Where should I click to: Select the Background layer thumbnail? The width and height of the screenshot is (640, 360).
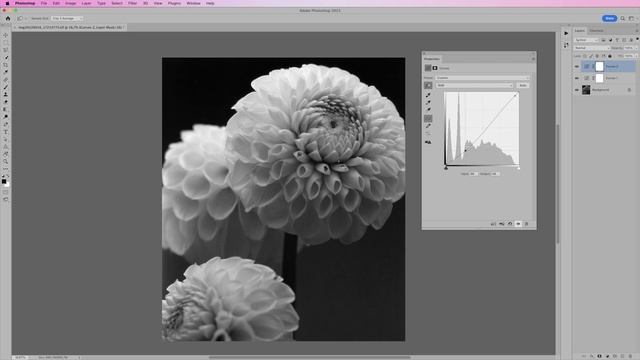(586, 90)
